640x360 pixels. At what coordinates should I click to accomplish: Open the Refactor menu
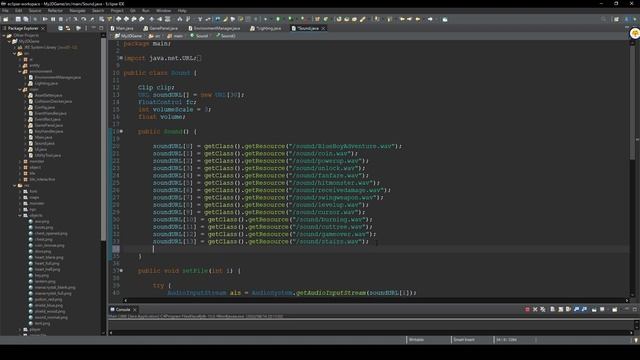tap(55, 11)
